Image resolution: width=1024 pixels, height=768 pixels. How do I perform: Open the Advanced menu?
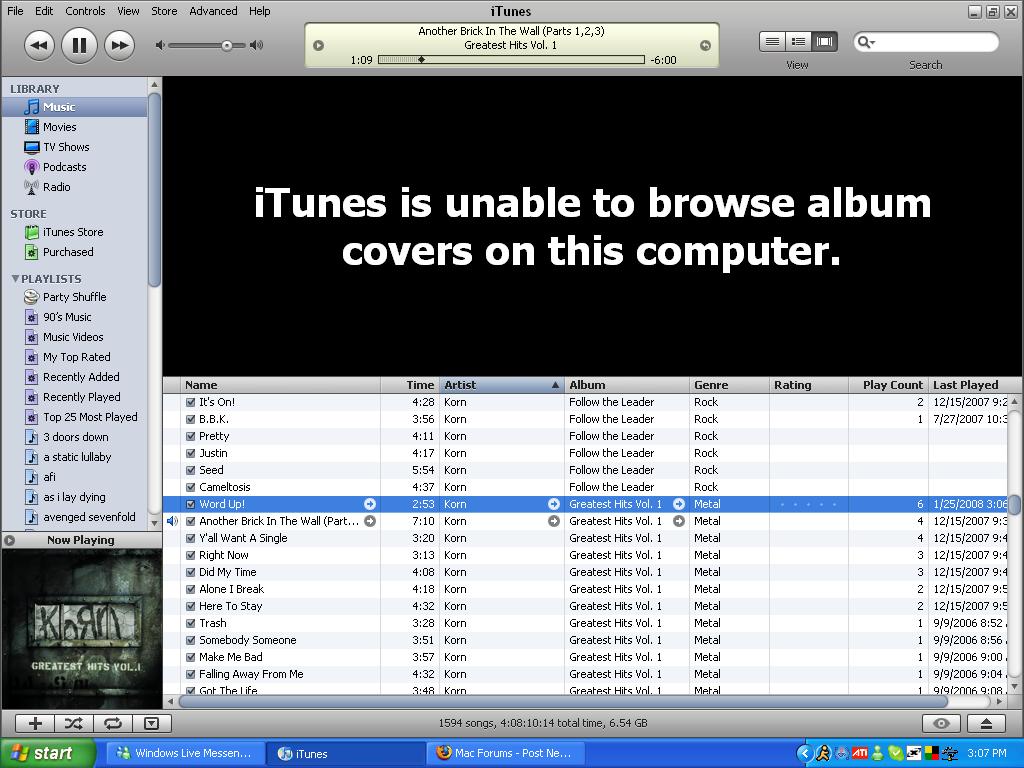point(213,11)
